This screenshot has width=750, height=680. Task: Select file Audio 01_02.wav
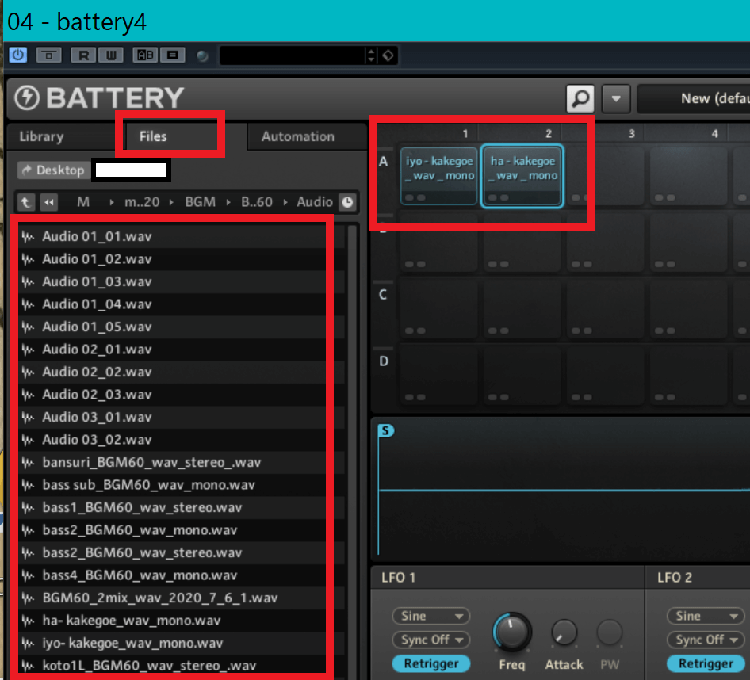(182, 259)
